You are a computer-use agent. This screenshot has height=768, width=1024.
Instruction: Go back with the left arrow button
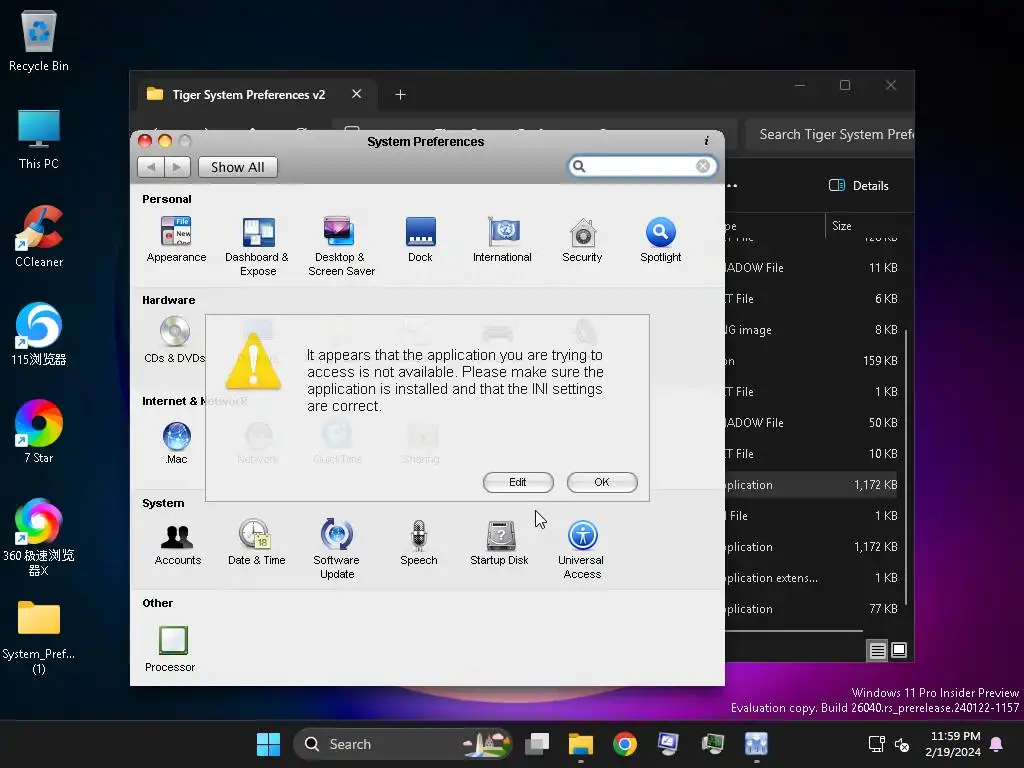[x=151, y=167]
